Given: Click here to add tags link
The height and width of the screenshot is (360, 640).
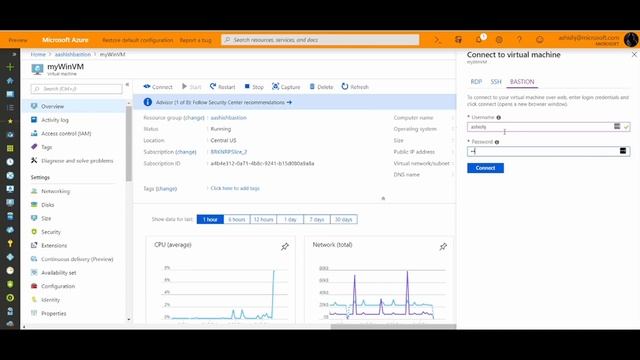Looking at the screenshot, I should [x=235, y=189].
